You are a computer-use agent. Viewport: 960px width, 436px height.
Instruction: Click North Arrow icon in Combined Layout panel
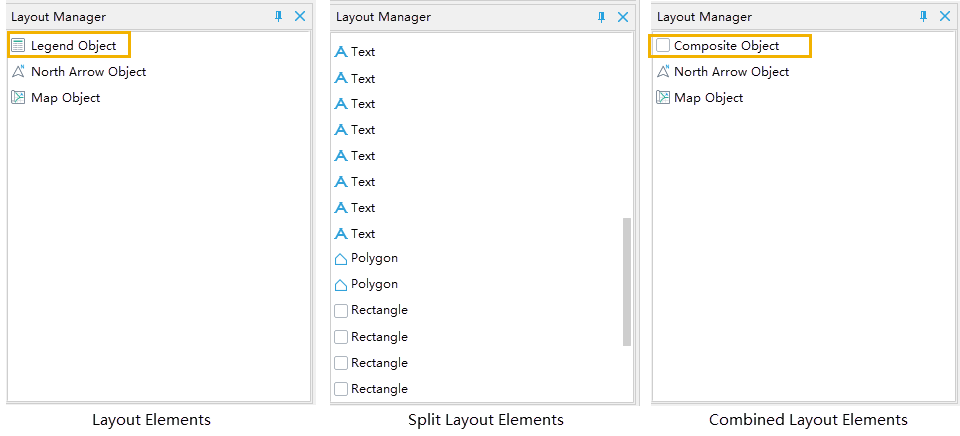(662, 72)
